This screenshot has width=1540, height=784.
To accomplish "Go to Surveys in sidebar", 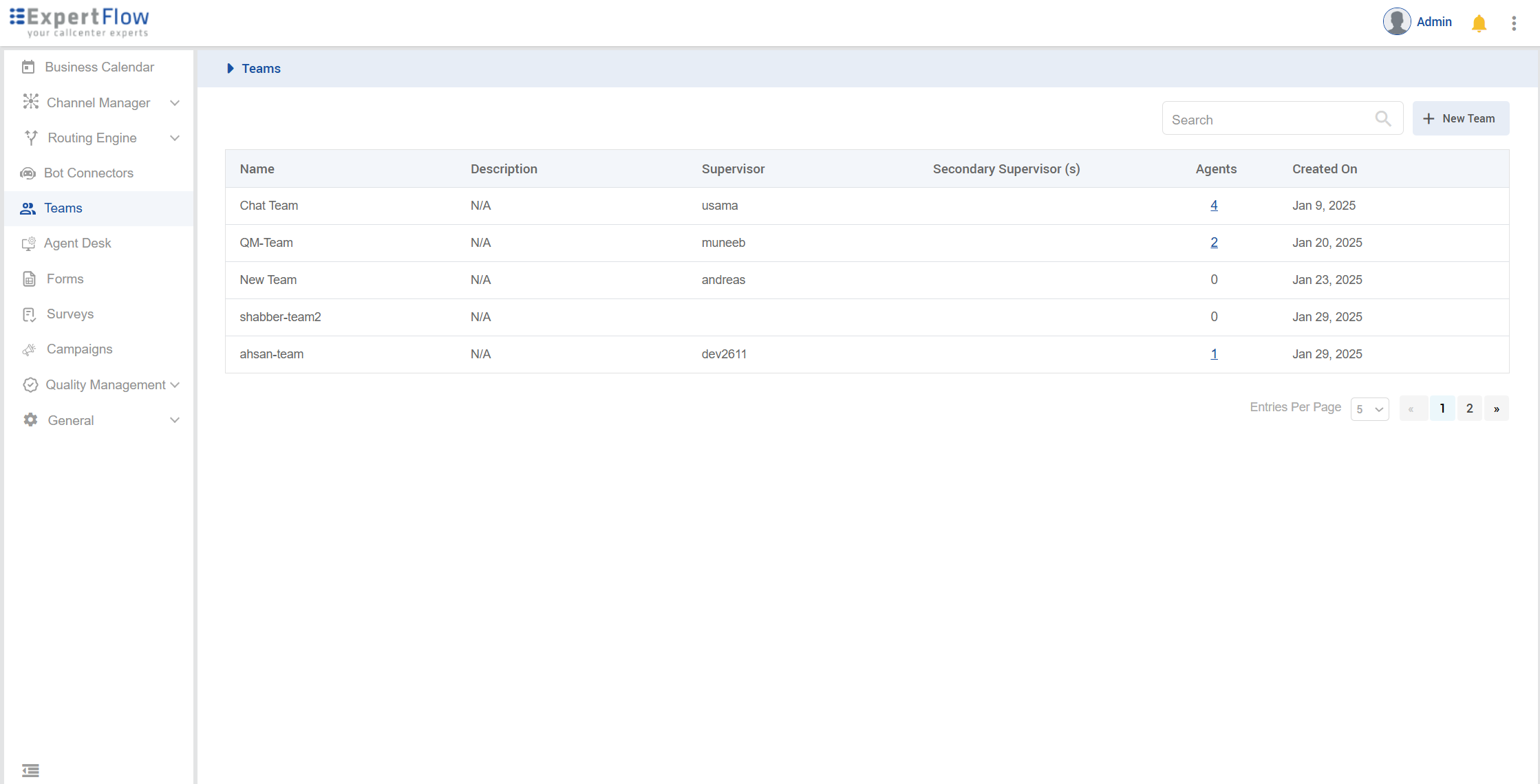I will [x=69, y=314].
